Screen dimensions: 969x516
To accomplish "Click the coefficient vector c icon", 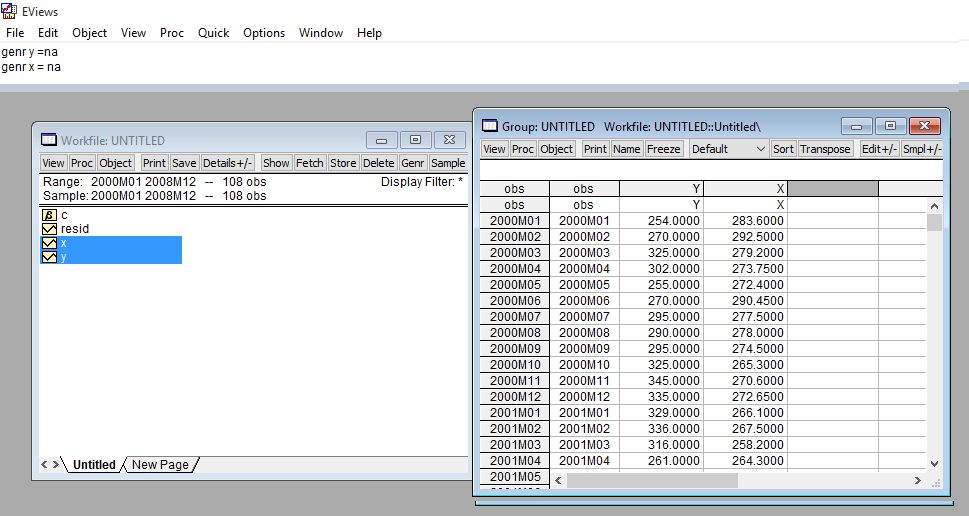I will (x=48, y=215).
